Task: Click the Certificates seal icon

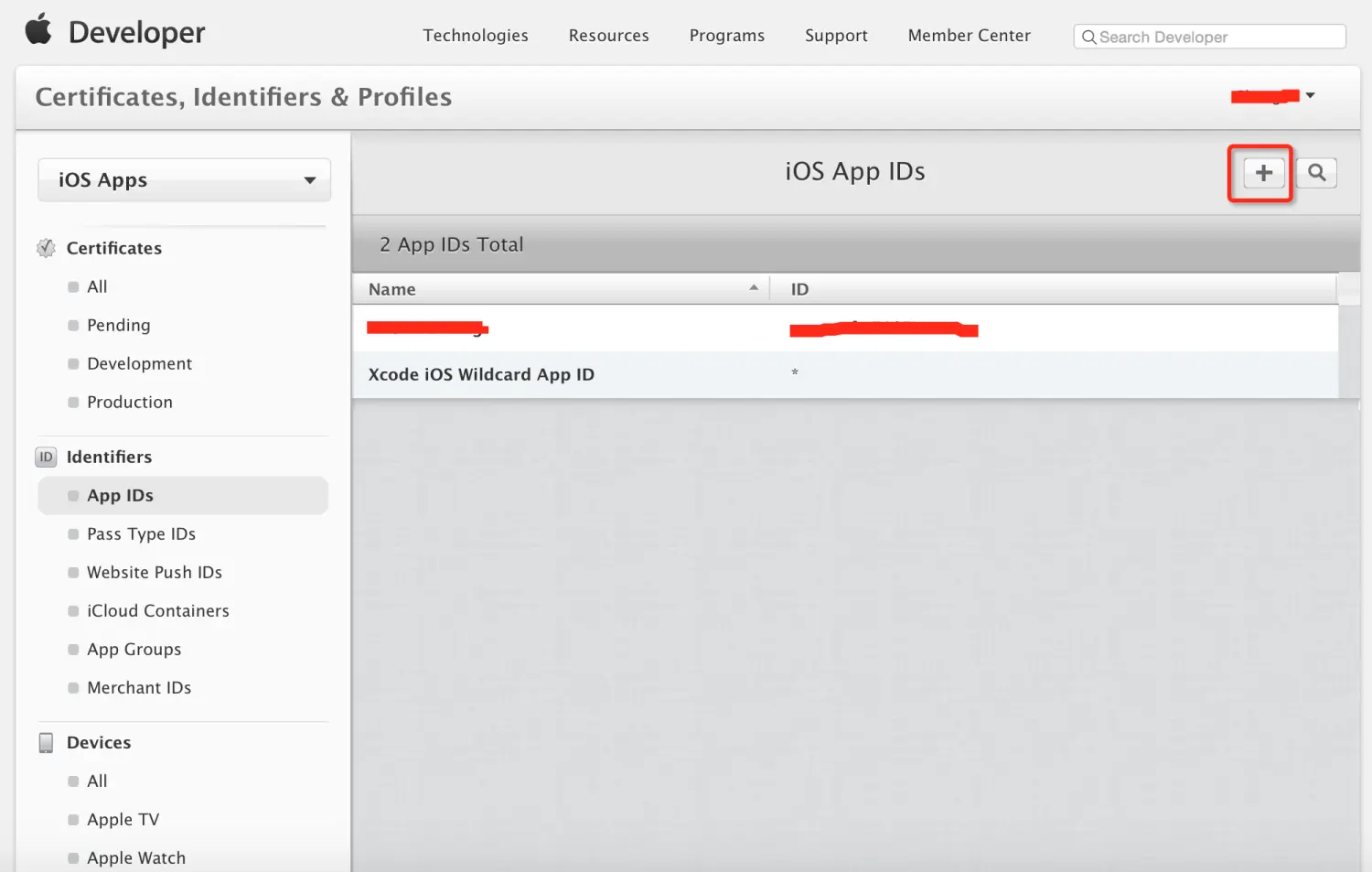Action: pyautogui.click(x=46, y=248)
